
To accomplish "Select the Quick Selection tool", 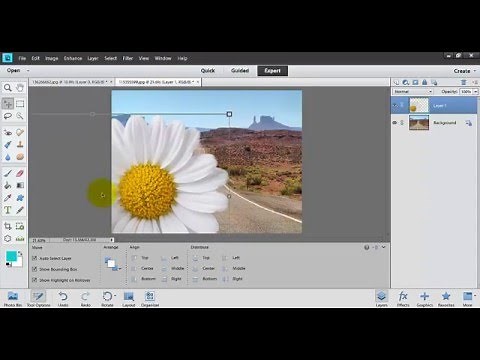I will (x=20, y=116).
